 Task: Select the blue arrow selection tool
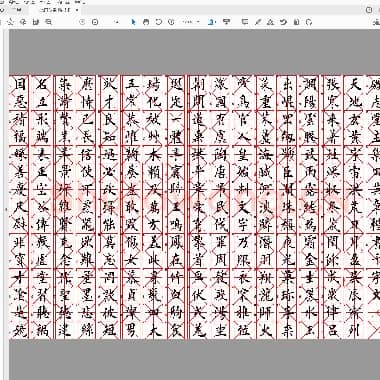point(133,22)
